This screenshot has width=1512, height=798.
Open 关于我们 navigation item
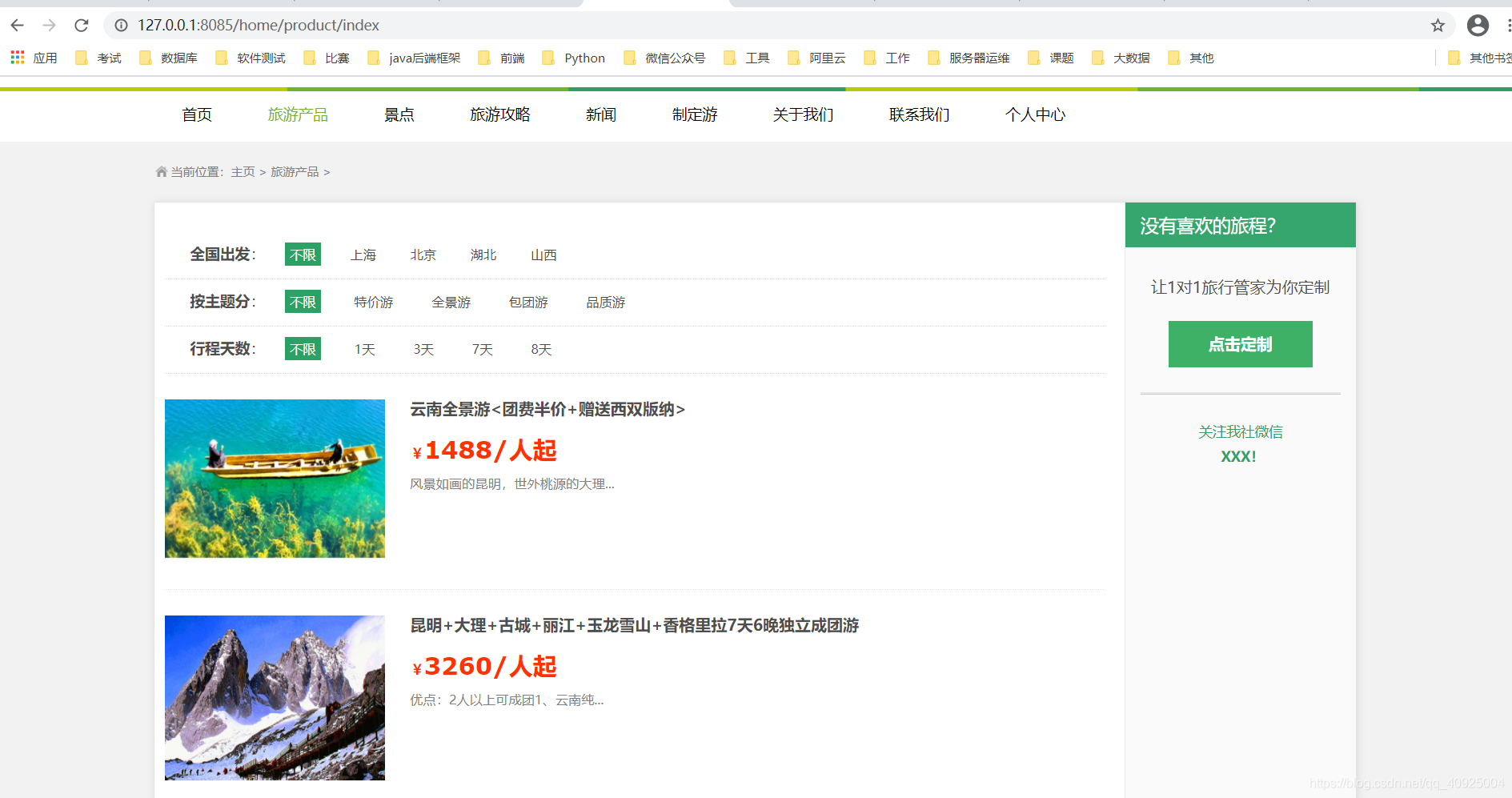point(803,114)
